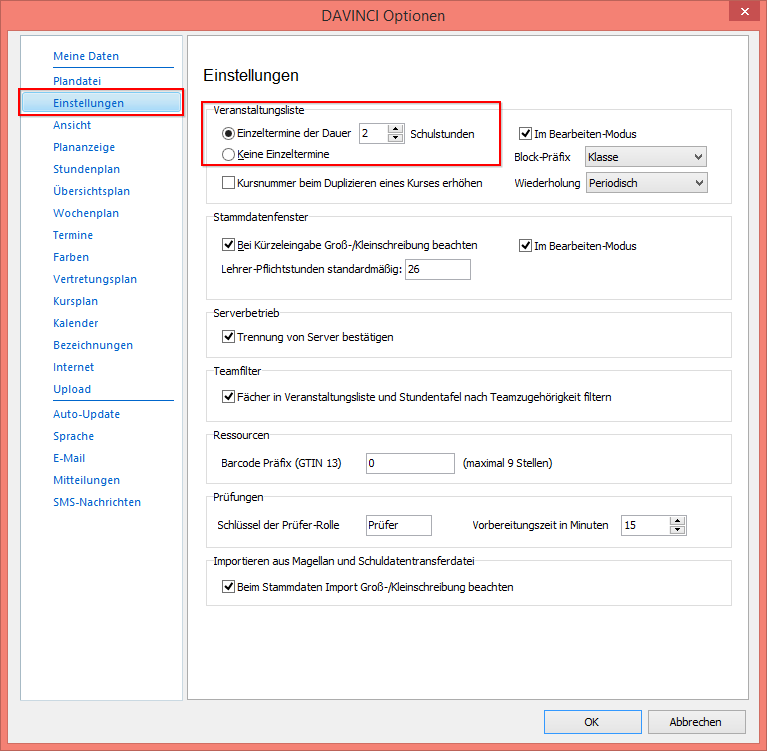
Task: Select Termine in the sidebar
Action: point(73,235)
